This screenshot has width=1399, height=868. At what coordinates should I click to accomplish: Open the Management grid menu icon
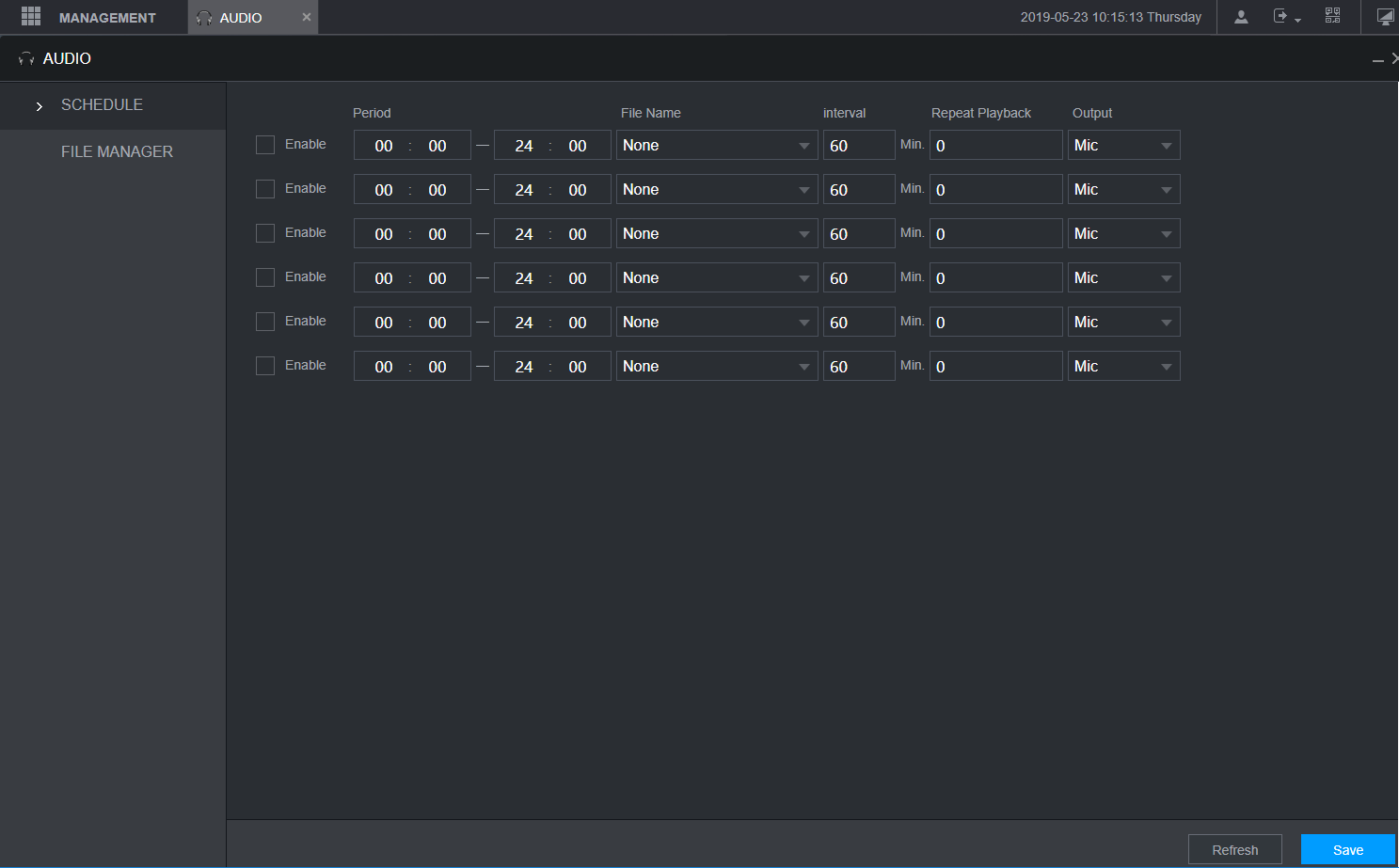[31, 16]
